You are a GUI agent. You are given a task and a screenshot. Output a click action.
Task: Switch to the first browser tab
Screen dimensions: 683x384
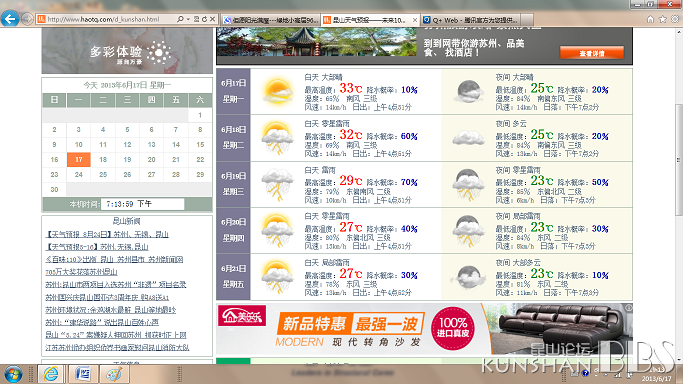click(x=270, y=20)
